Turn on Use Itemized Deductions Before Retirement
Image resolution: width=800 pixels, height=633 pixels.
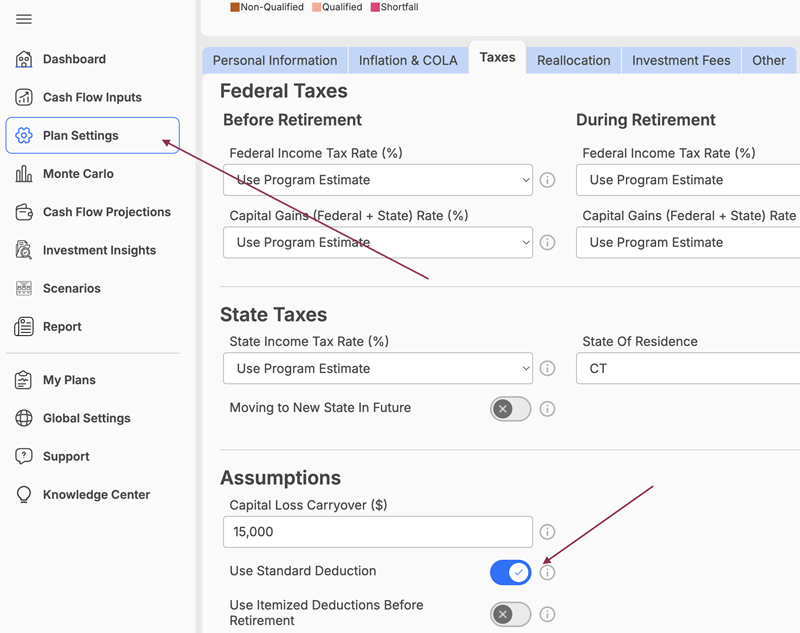(x=510, y=614)
